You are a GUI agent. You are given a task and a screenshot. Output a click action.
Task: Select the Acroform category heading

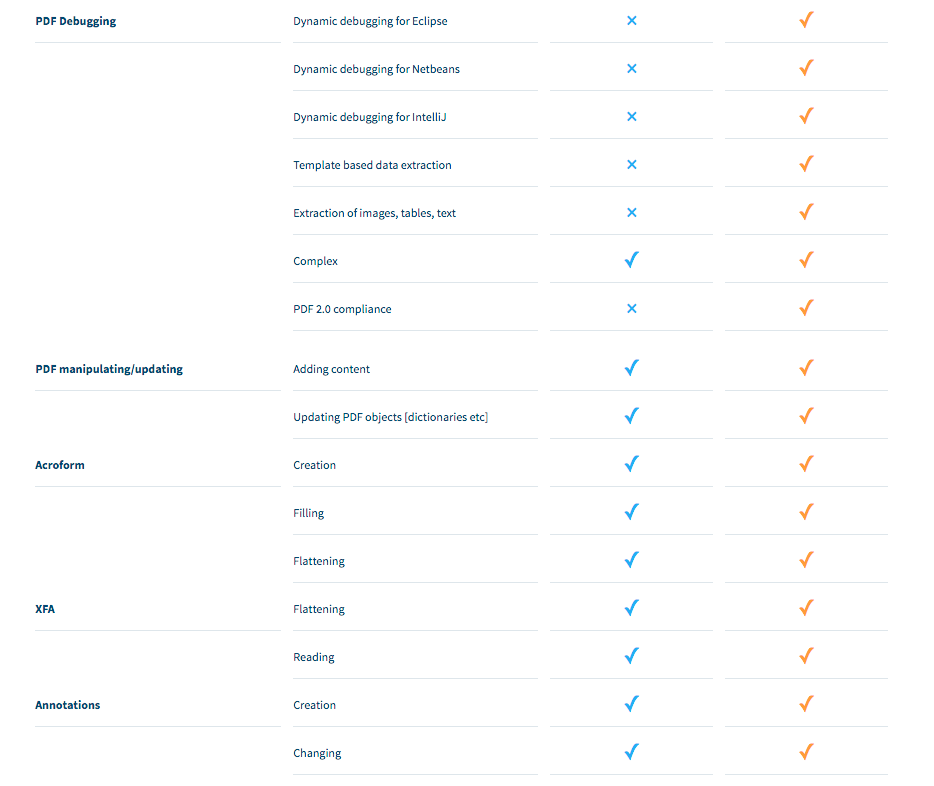[x=60, y=465]
